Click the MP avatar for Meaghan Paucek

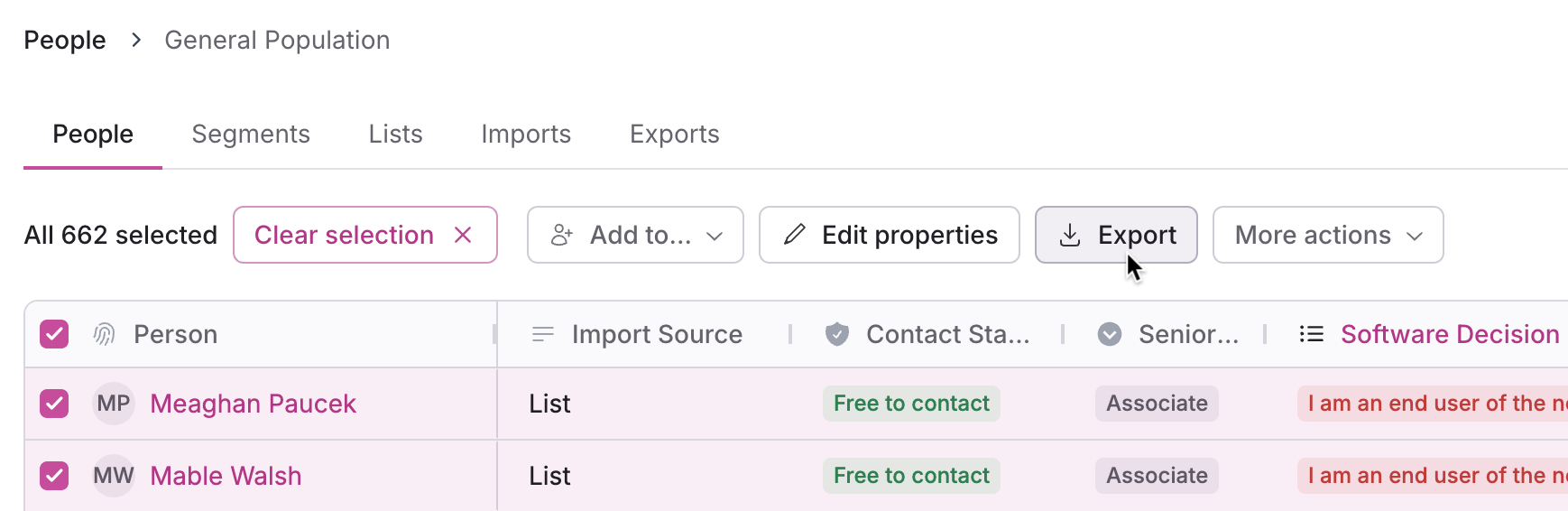114,404
